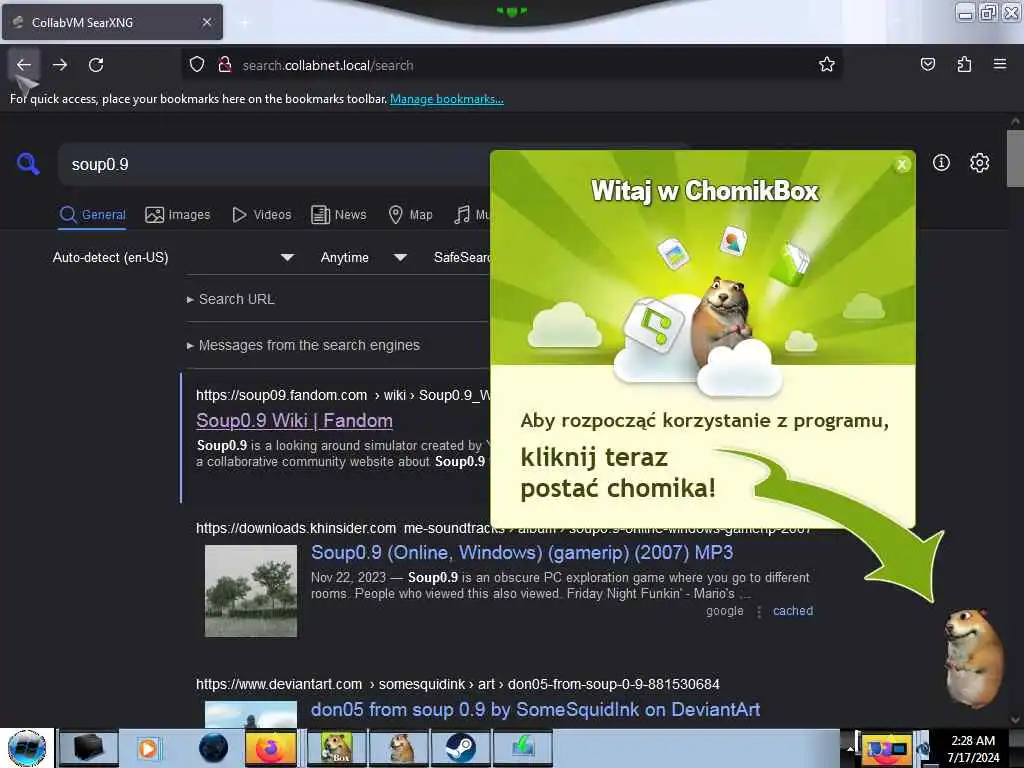Click the three-dot menu beside cached

(759, 612)
